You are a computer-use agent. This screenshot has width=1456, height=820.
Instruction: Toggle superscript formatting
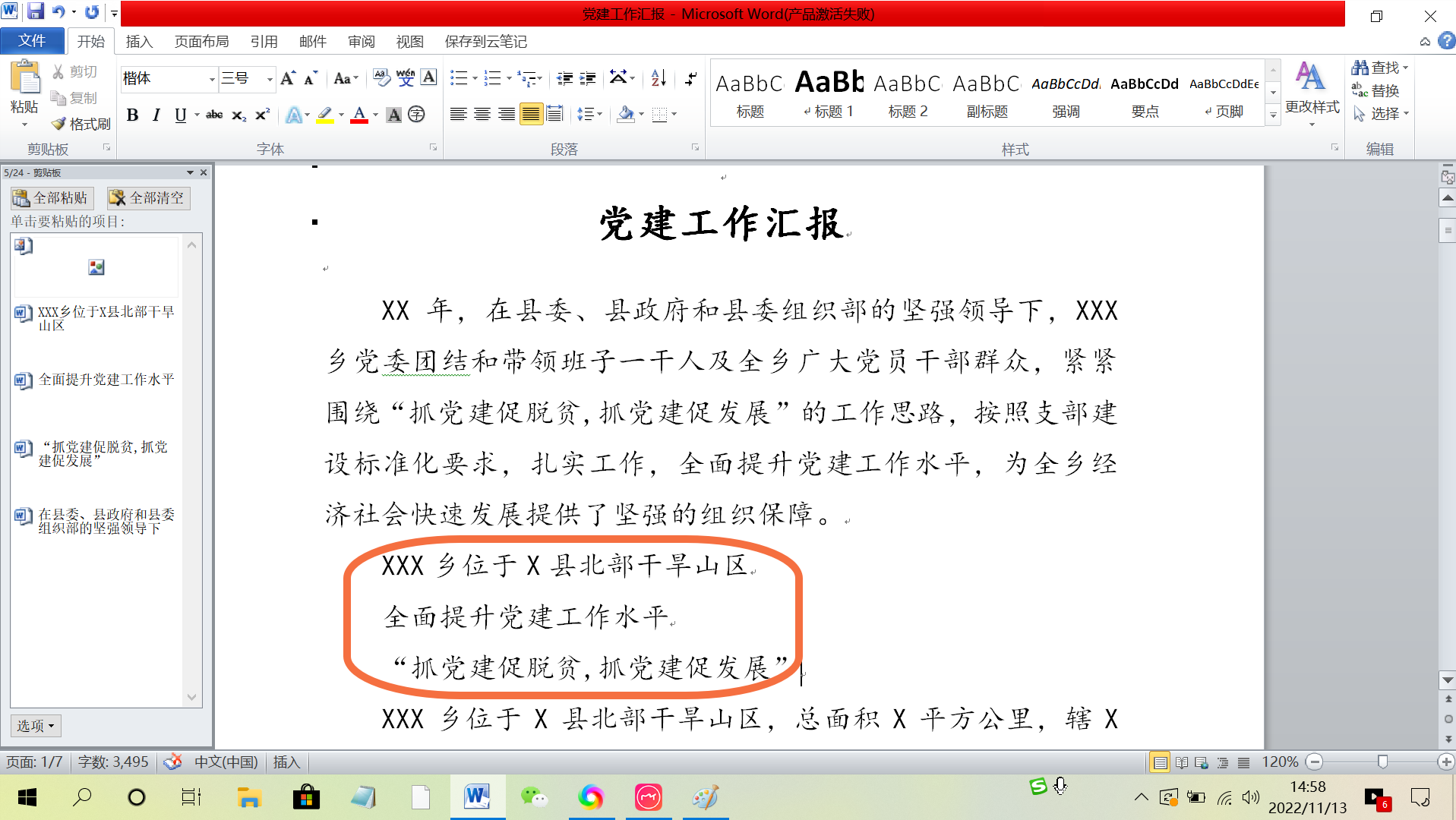(262, 115)
